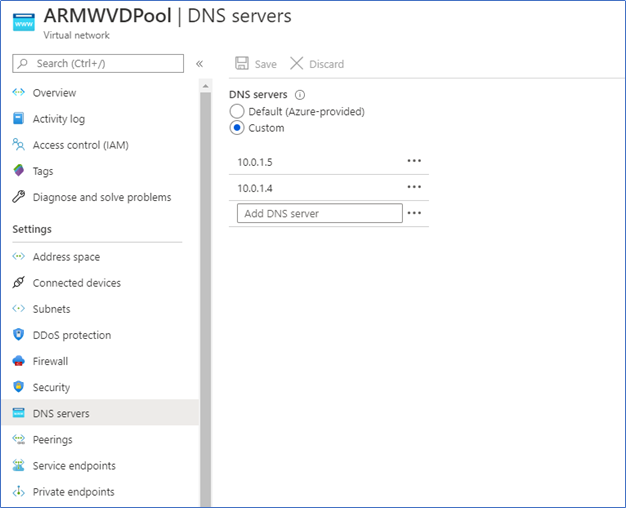Click the DDoS protection shield icon
Image resolution: width=626 pixels, height=508 pixels.
pyautogui.click(x=18, y=335)
